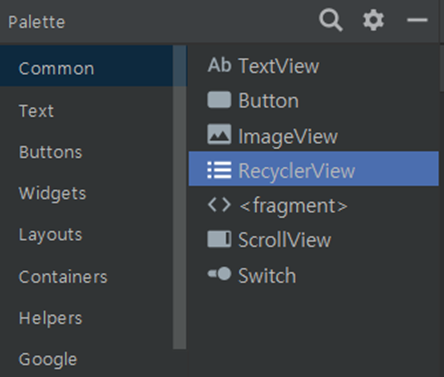Open the Palette search icon
The image size is (444, 377).
pyautogui.click(x=330, y=20)
